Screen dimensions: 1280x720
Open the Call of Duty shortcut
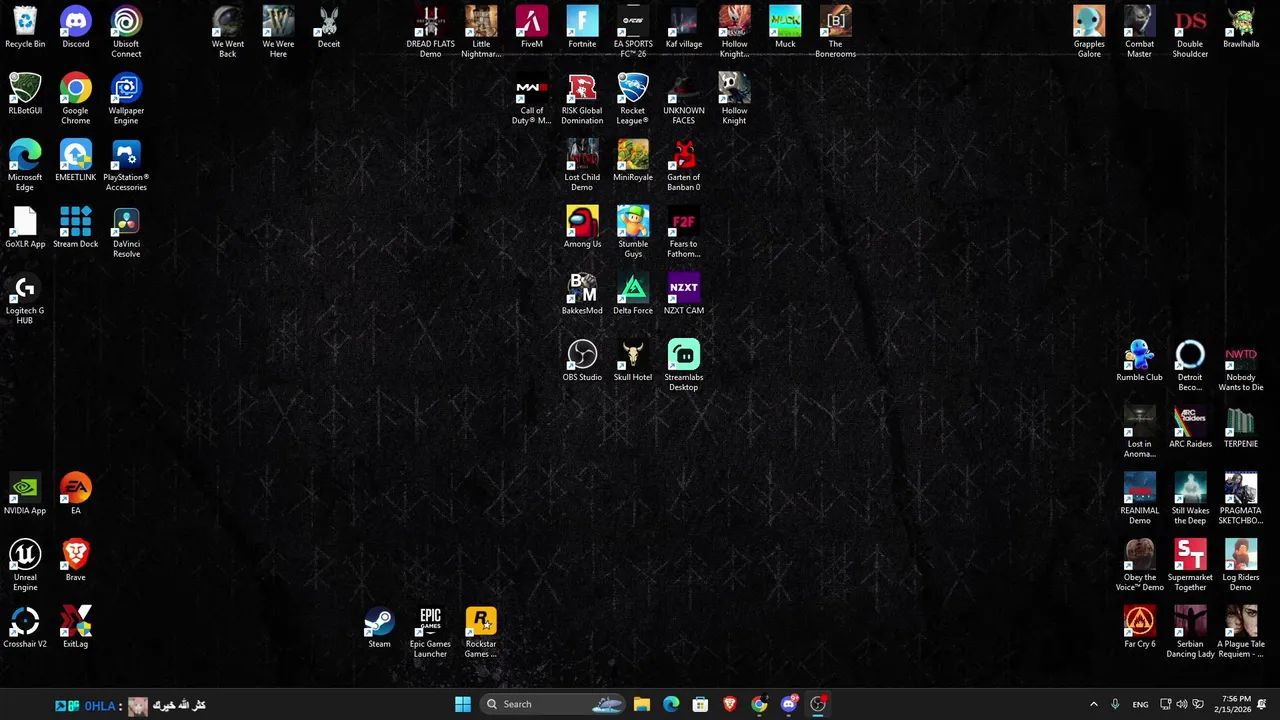click(532, 99)
